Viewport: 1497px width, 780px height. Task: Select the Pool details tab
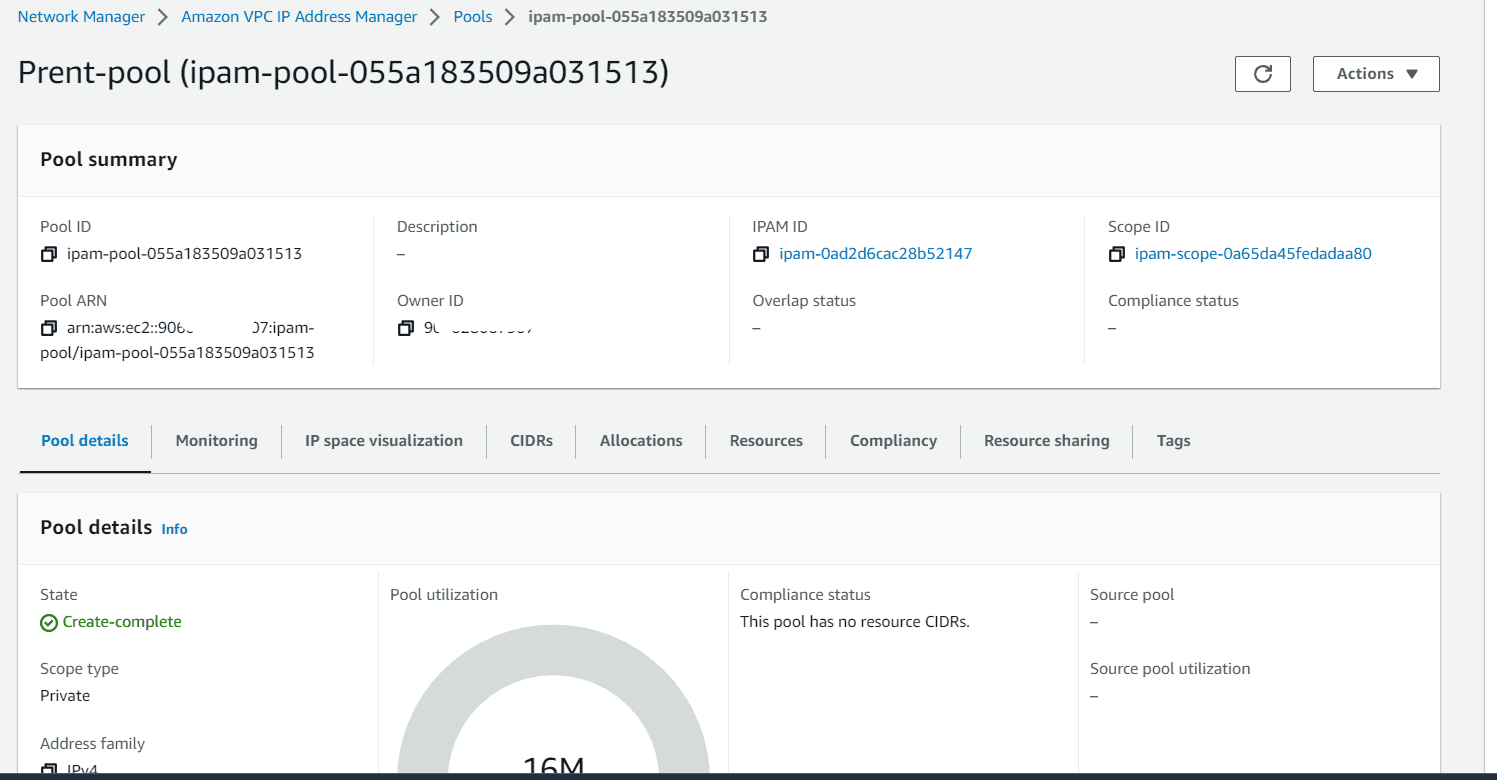click(85, 441)
